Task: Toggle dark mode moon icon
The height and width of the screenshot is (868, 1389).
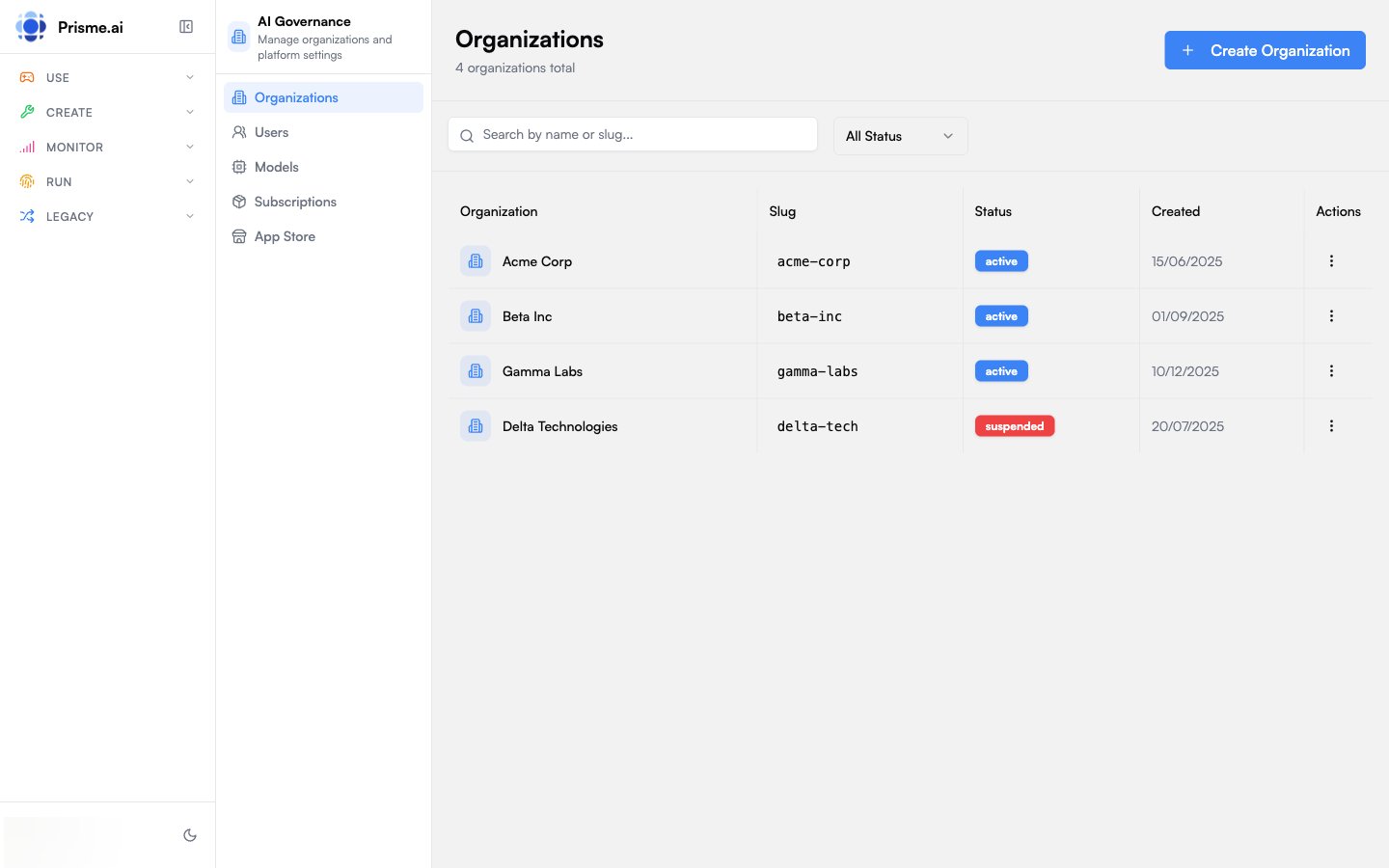Action: 190,835
